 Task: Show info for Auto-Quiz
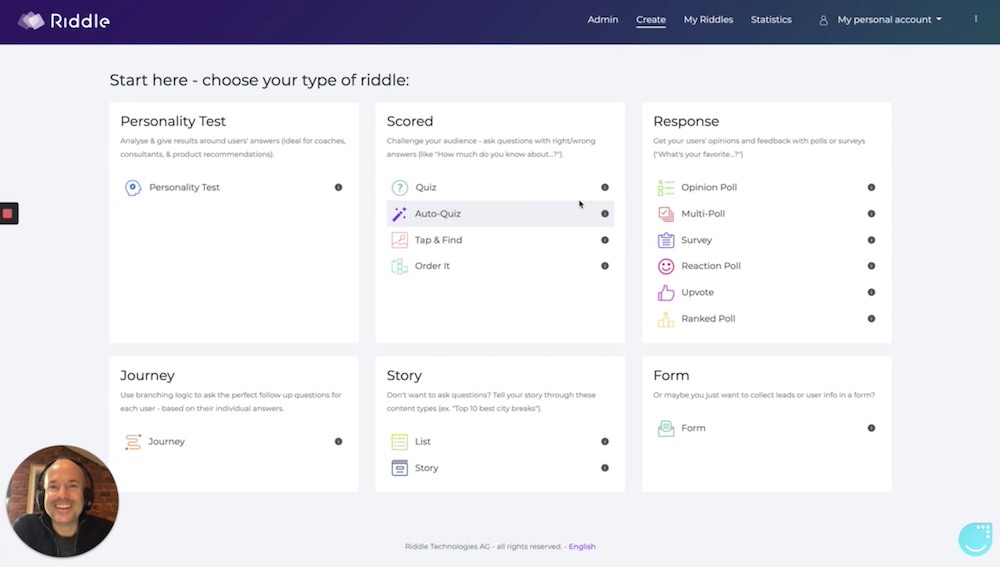click(x=605, y=214)
